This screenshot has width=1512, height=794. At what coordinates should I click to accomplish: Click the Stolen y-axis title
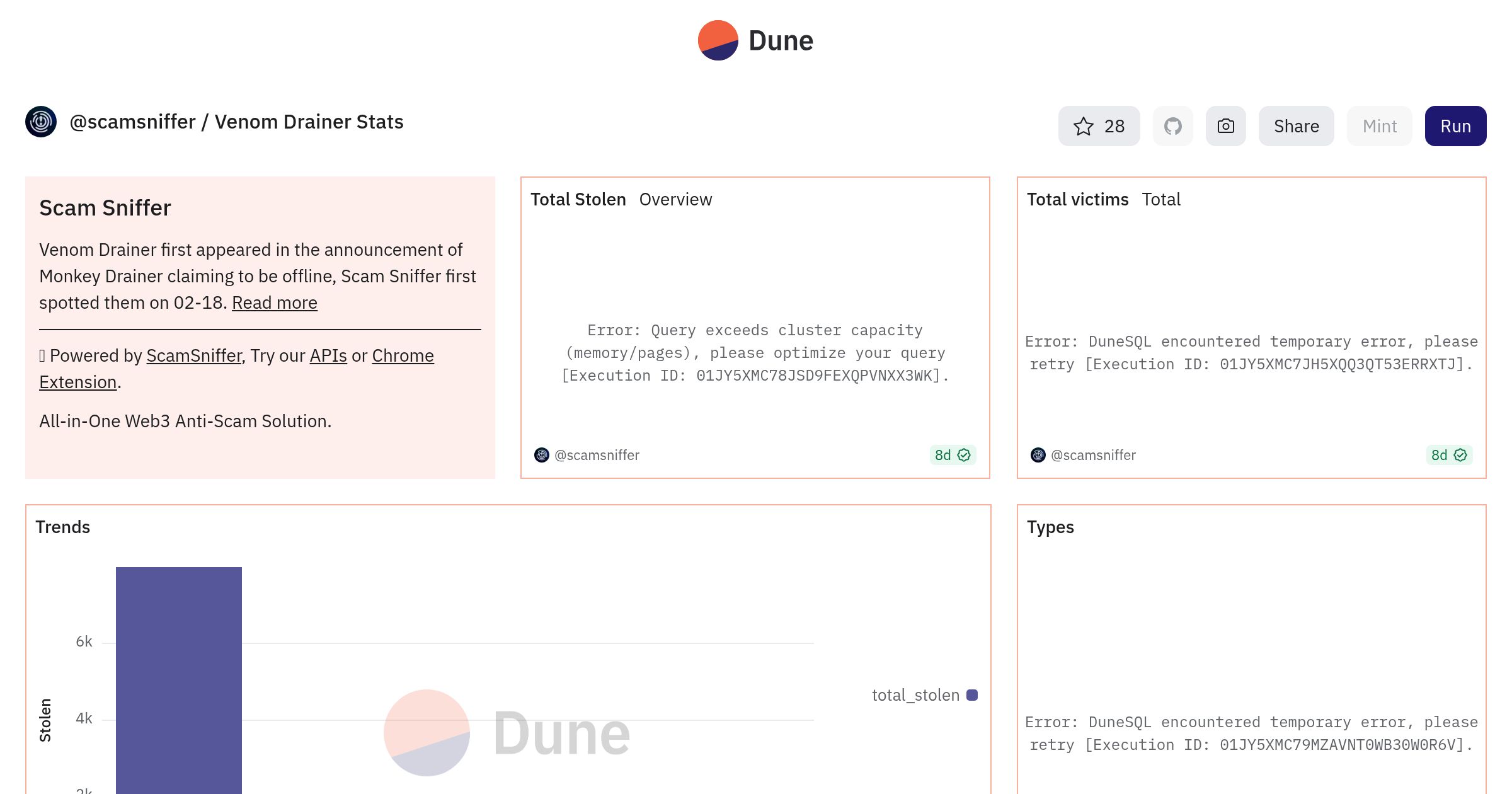[x=45, y=720]
